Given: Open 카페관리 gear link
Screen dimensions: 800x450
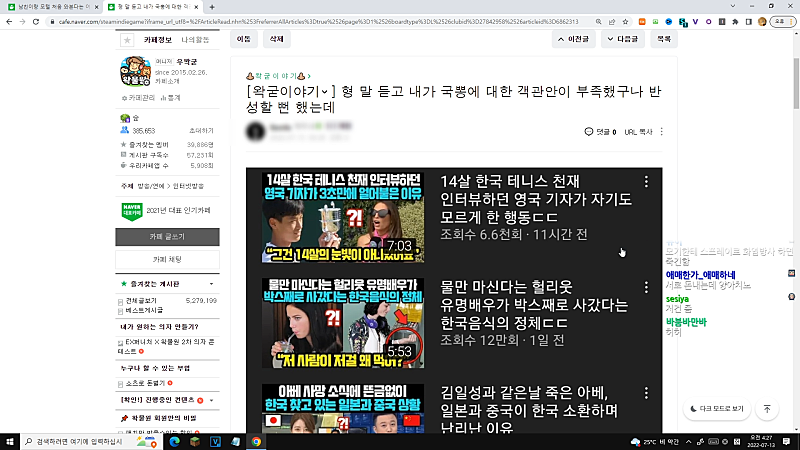Looking at the screenshot, I should 138,98.
